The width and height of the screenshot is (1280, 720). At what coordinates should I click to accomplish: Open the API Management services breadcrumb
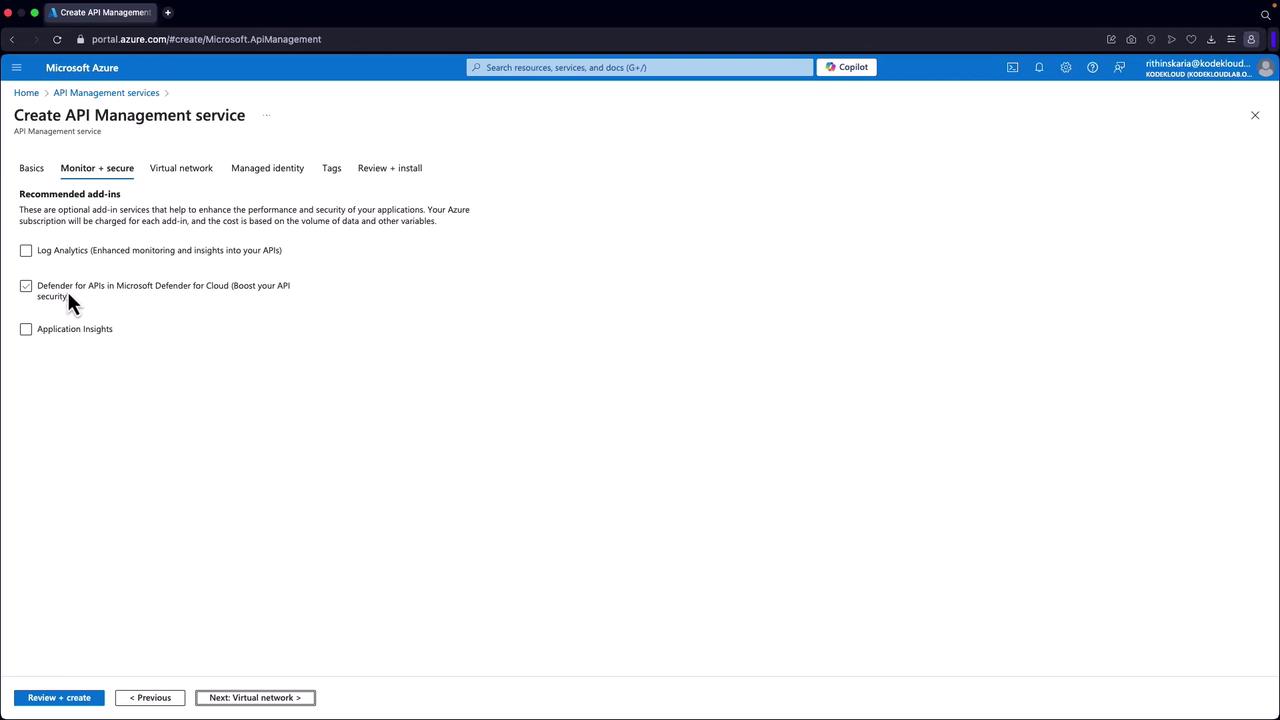(106, 93)
